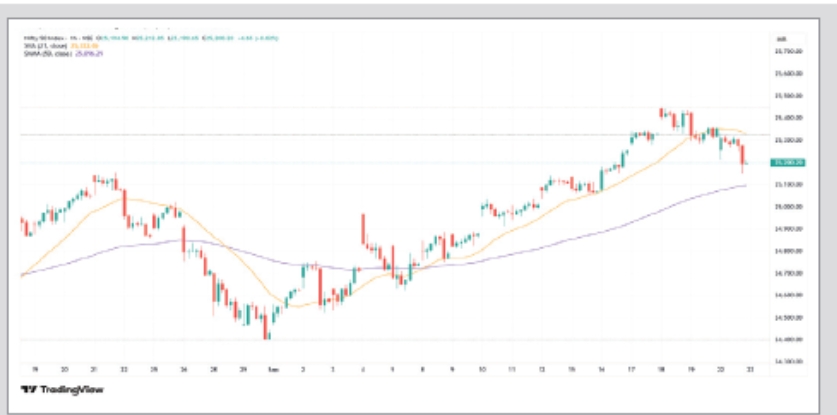Viewport: 837px width, 415px height.
Task: Click the green highlighted current price label
Action: coord(787,162)
